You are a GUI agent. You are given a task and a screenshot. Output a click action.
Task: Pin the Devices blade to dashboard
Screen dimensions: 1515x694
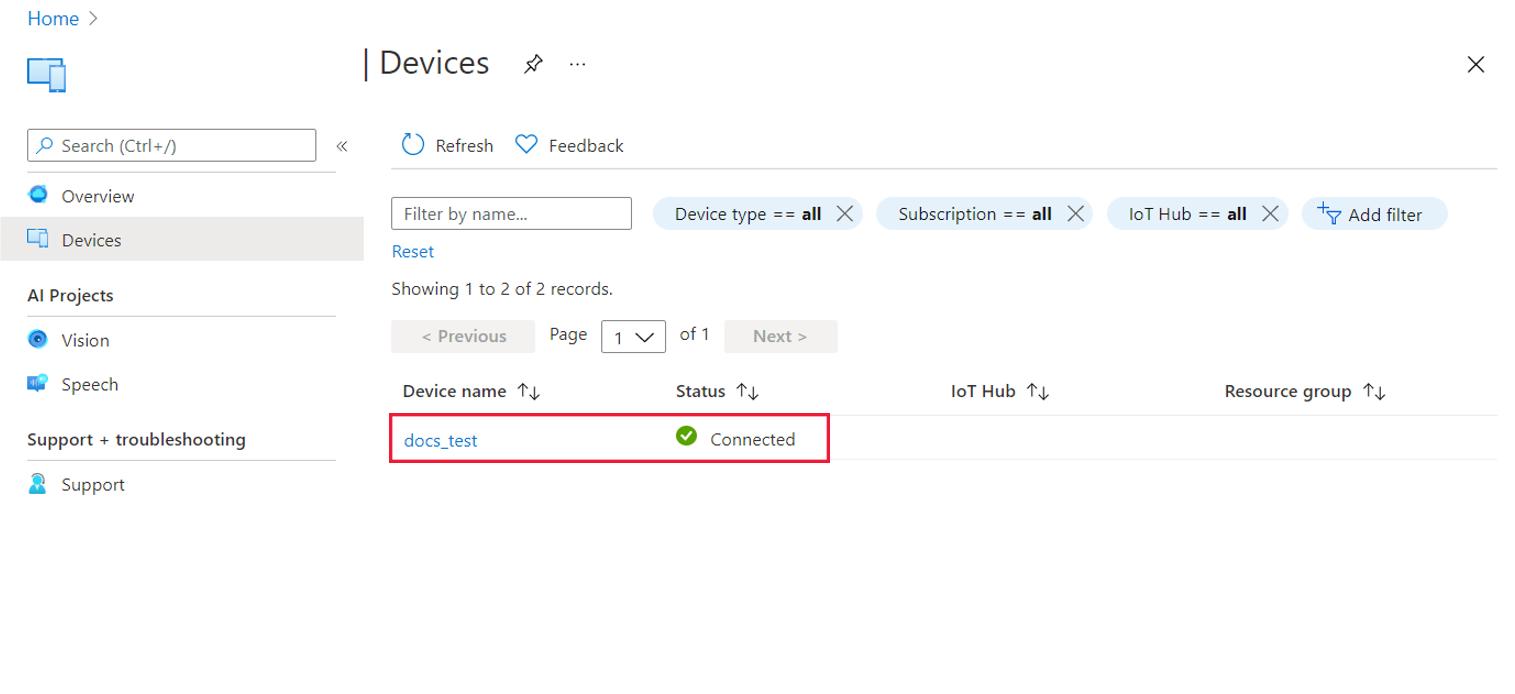(533, 65)
